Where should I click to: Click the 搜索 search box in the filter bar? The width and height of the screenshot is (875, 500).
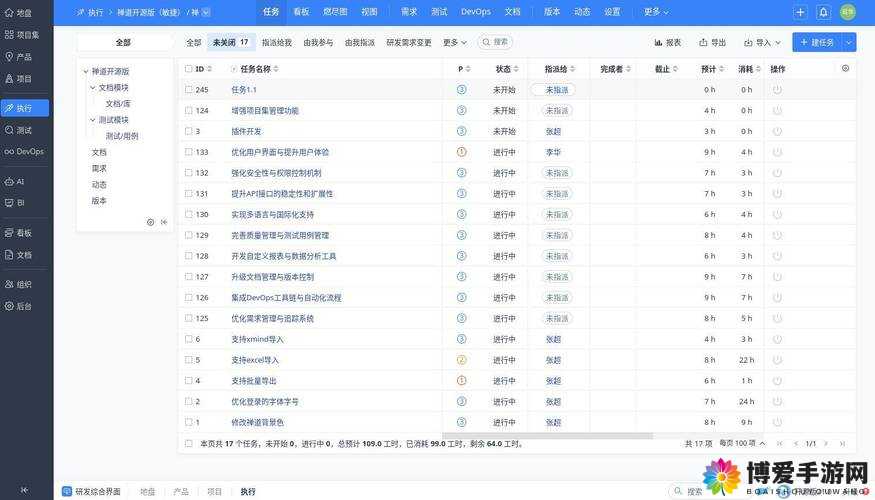(495, 42)
